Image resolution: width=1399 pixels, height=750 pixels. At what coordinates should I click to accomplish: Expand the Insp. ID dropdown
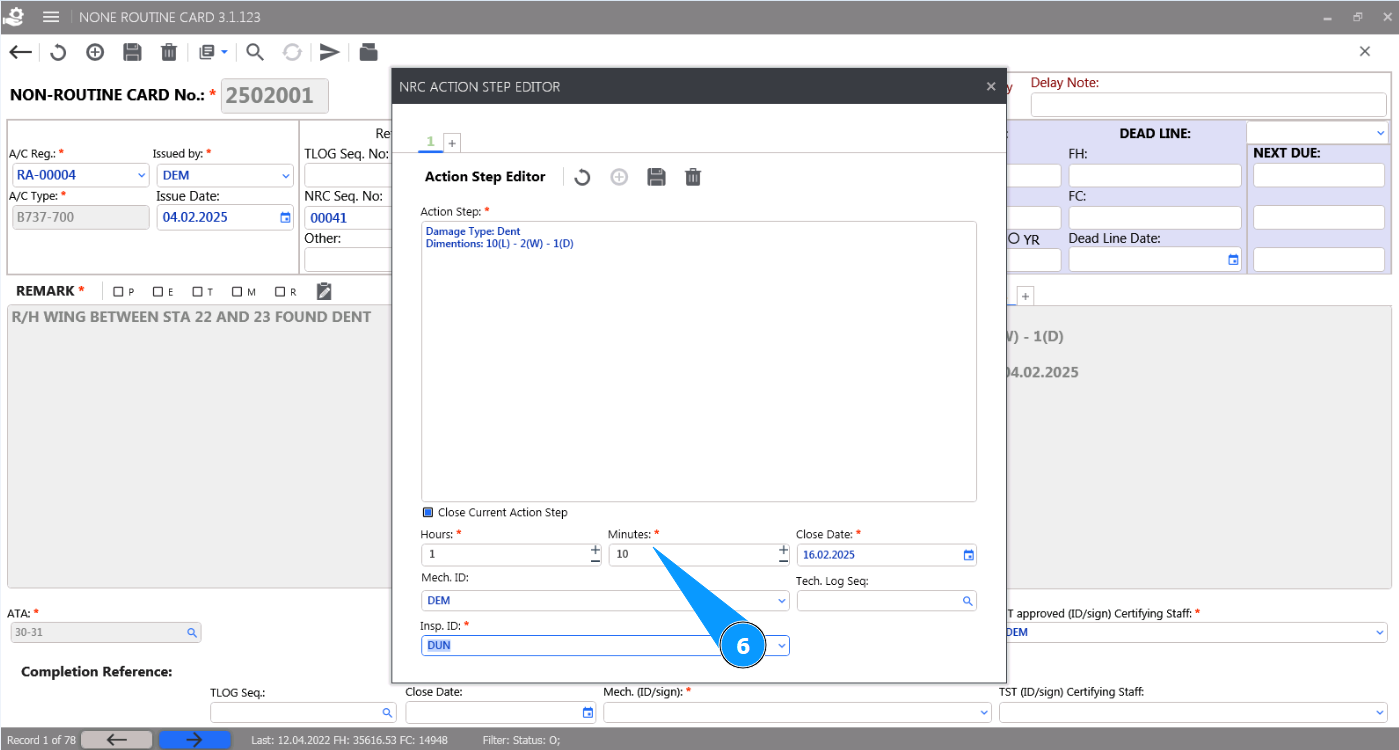tap(782, 646)
